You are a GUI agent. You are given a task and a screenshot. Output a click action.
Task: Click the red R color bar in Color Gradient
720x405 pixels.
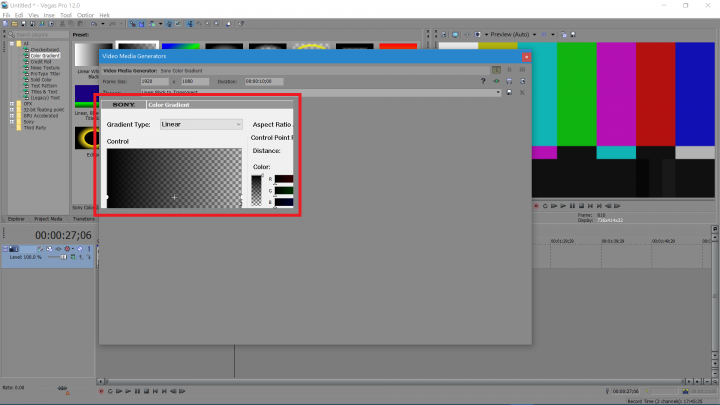pyautogui.click(x=284, y=179)
